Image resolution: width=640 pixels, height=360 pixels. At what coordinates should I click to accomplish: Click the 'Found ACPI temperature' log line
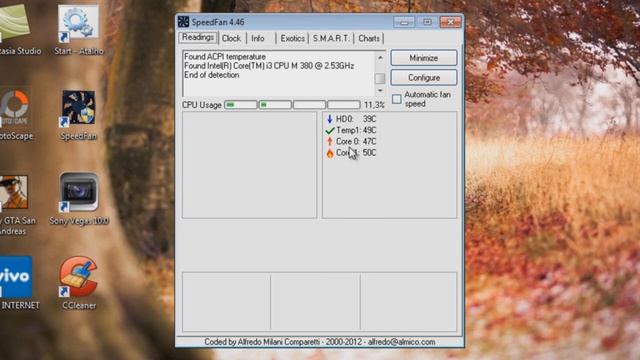tap(225, 57)
